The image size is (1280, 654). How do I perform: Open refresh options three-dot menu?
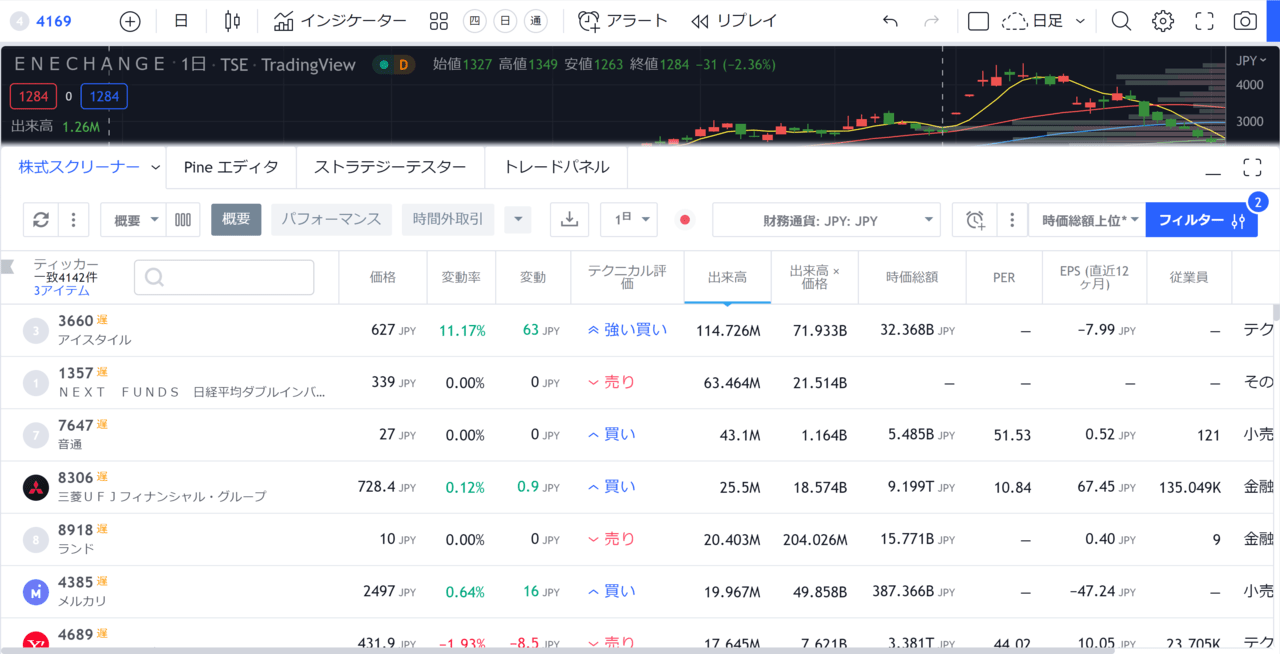(x=74, y=220)
